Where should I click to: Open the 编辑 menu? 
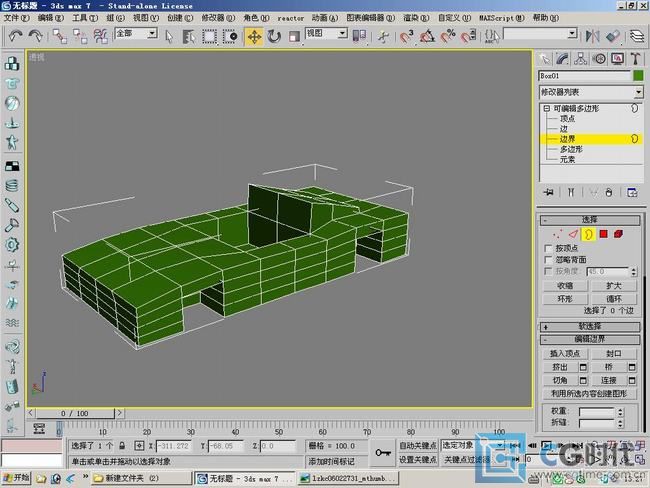[x=51, y=18]
